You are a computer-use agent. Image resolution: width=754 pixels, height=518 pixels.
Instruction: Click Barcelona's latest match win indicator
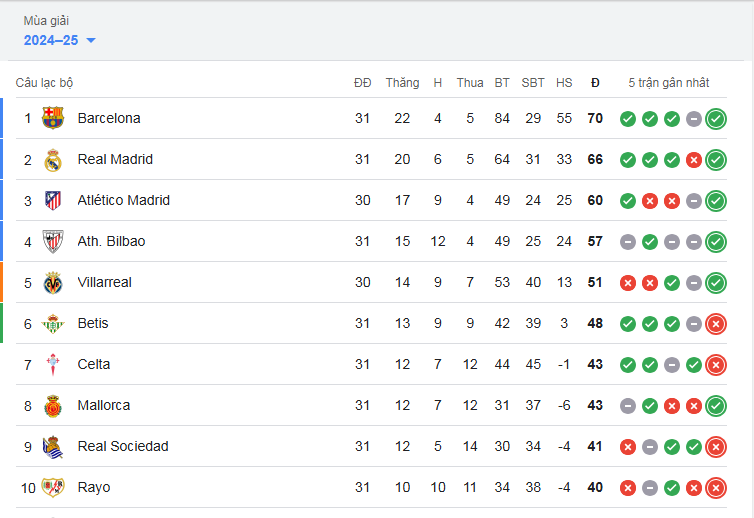tap(716, 119)
